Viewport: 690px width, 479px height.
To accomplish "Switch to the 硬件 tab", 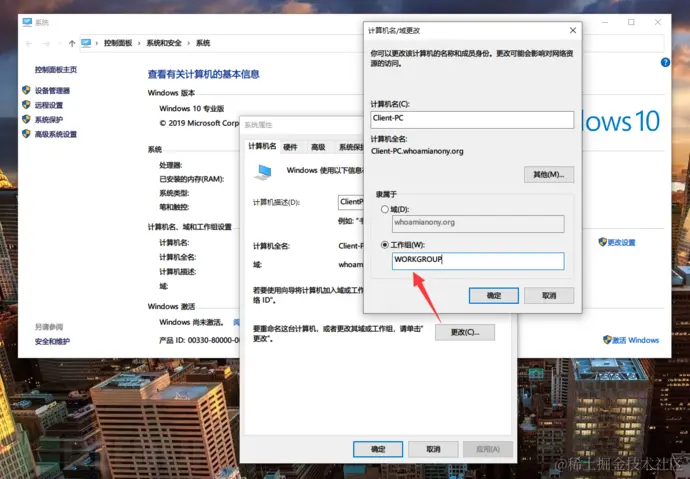I will point(290,147).
